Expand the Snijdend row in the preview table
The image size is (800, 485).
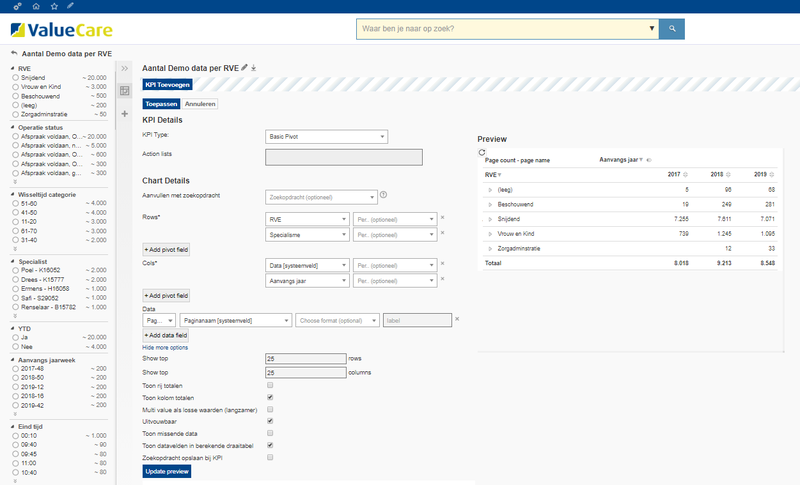click(x=490, y=217)
